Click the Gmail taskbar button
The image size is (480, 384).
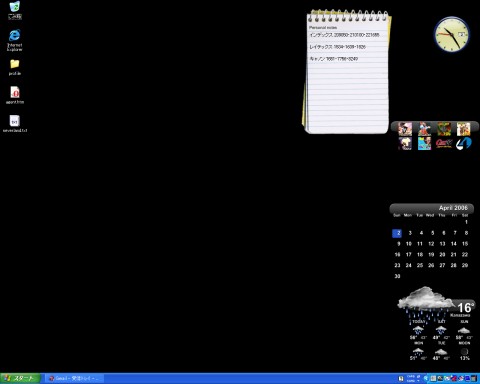click(75, 378)
